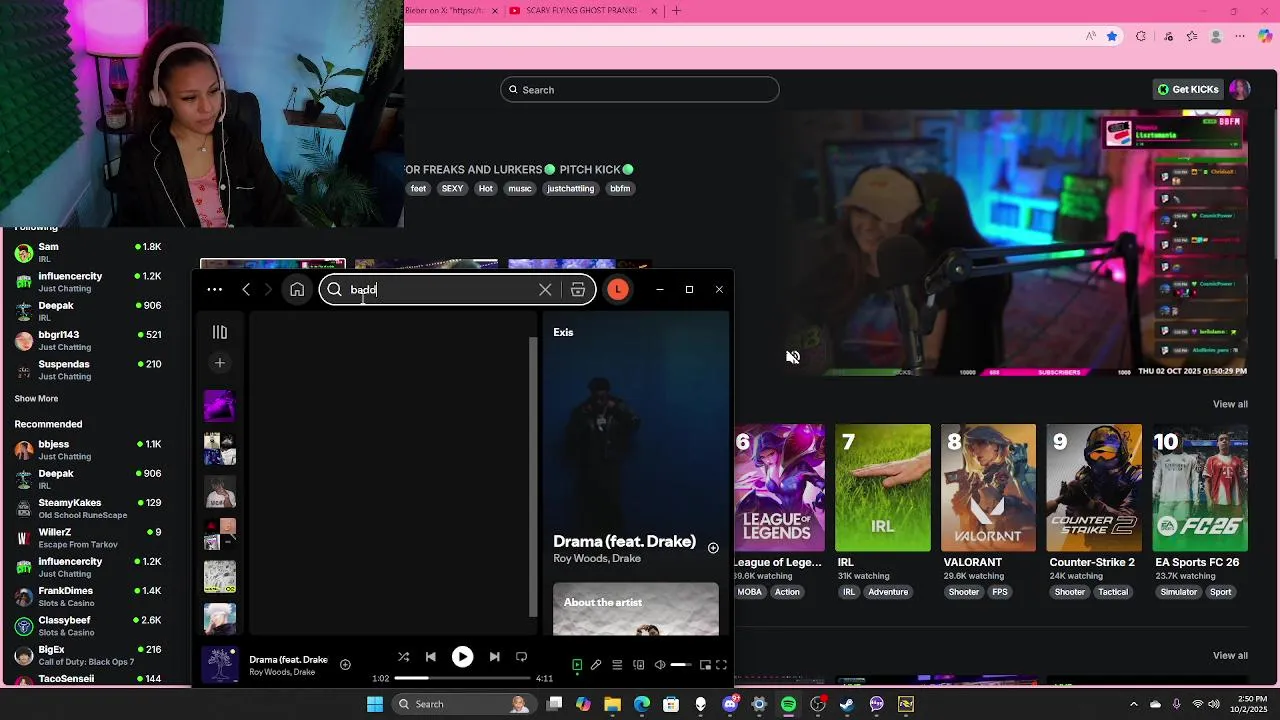Seek in the song progress bar
The image size is (1280, 720).
(x=463, y=678)
